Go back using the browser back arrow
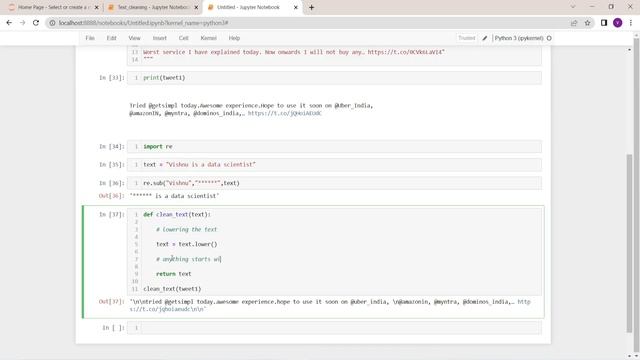This screenshot has width=640, height=360. pyautogui.click(x=9, y=23)
